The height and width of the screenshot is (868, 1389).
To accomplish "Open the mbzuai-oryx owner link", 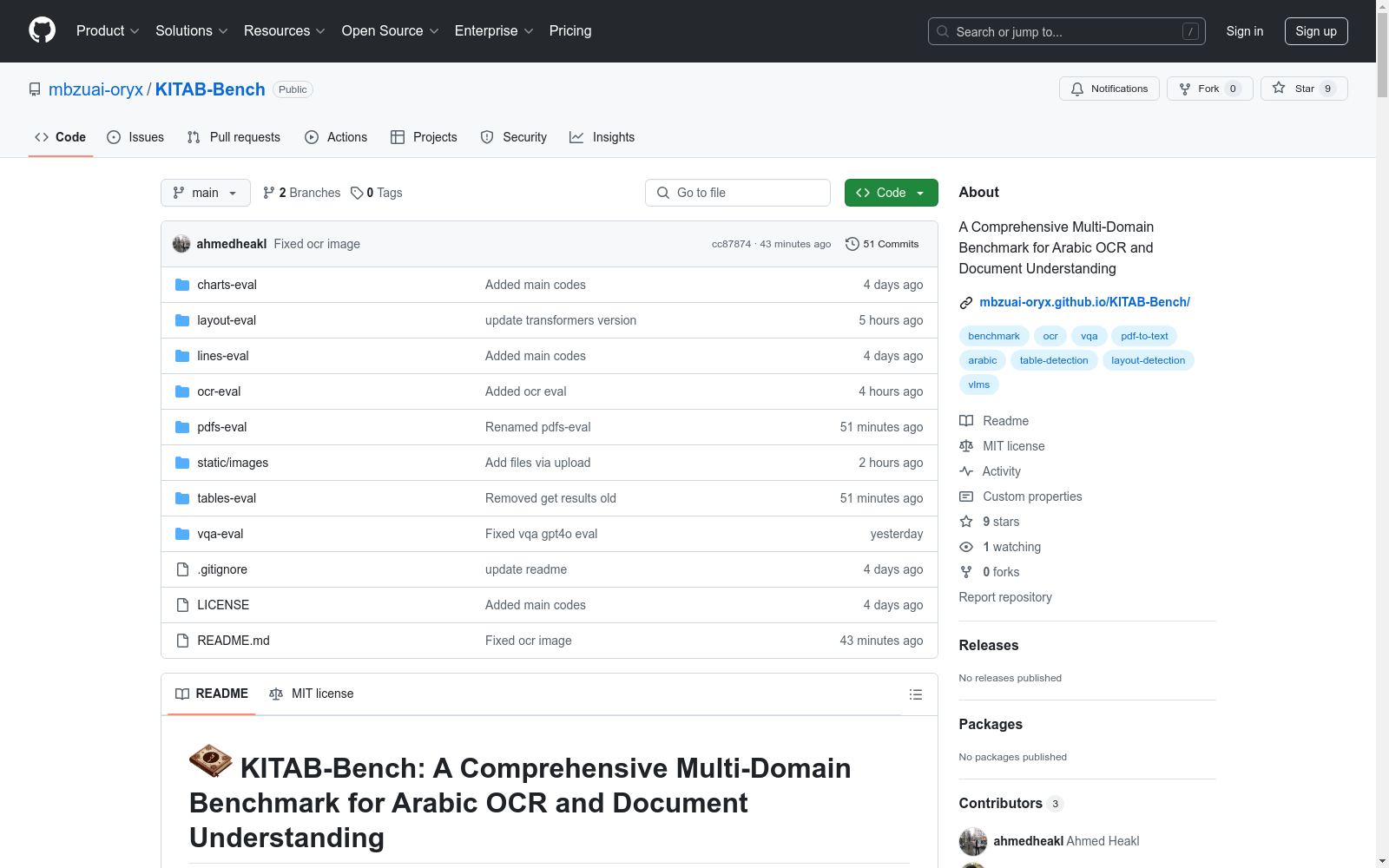I will (95, 89).
